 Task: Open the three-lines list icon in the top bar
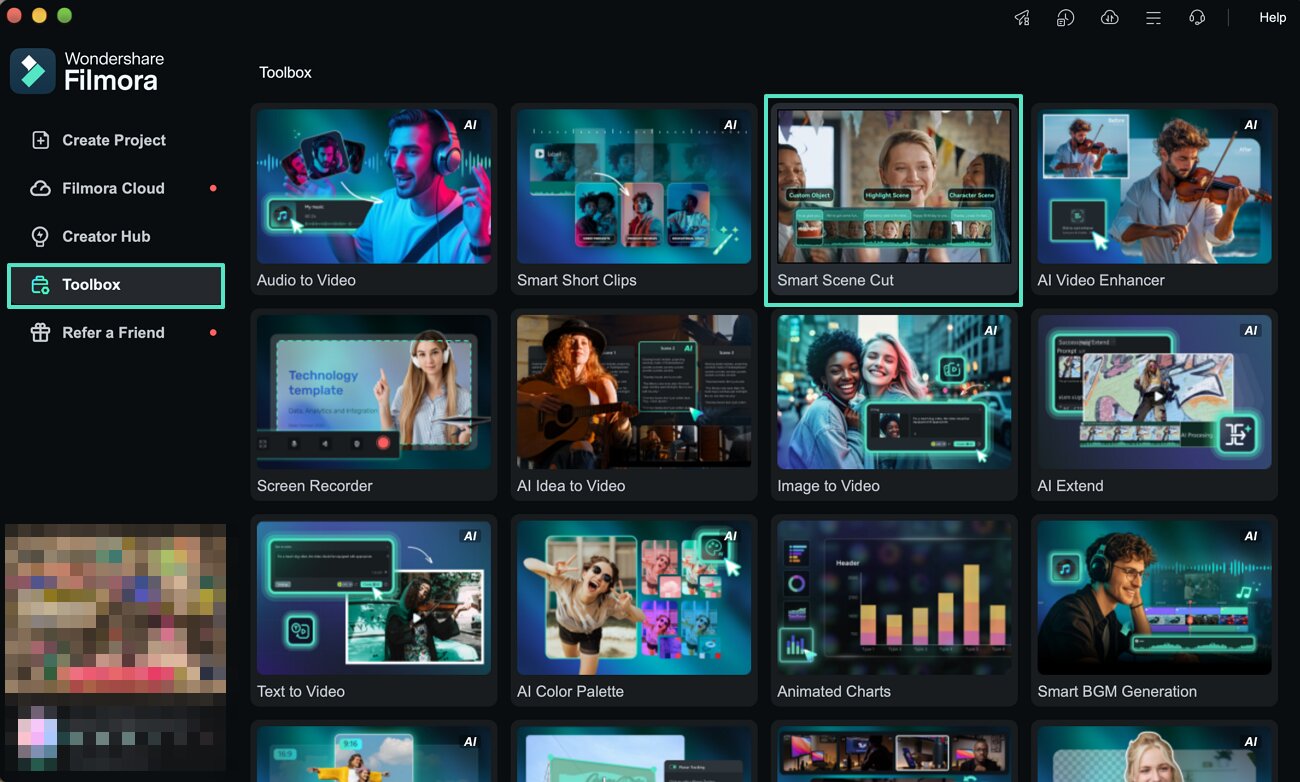coord(1153,18)
